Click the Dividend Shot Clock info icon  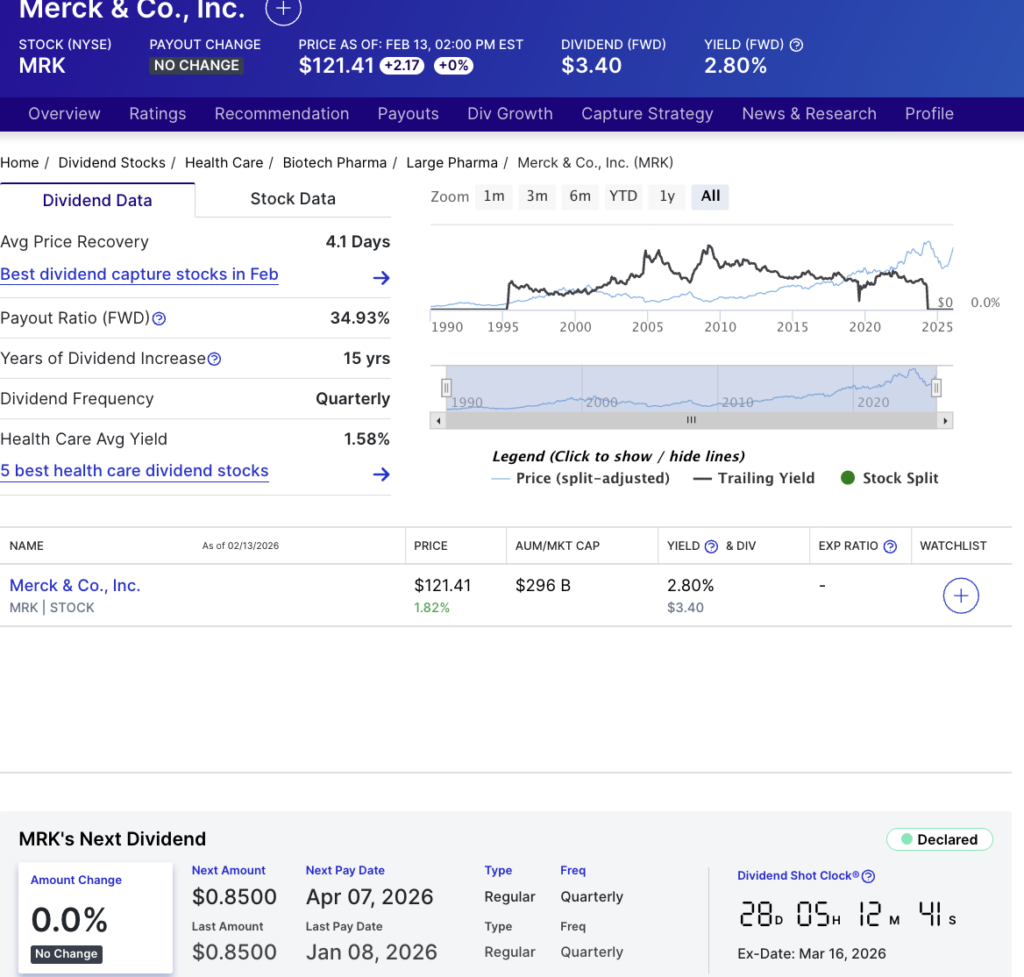point(868,876)
